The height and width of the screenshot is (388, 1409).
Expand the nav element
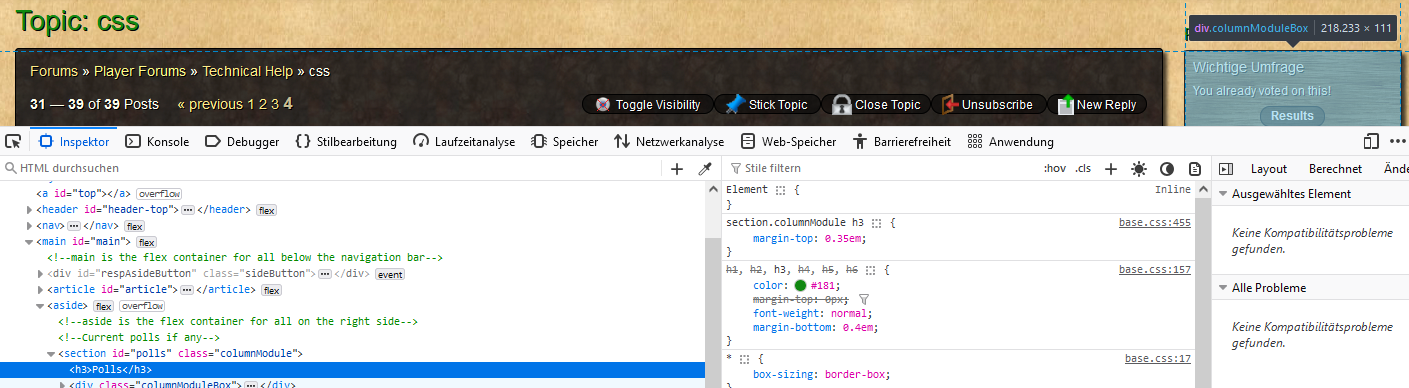29,226
